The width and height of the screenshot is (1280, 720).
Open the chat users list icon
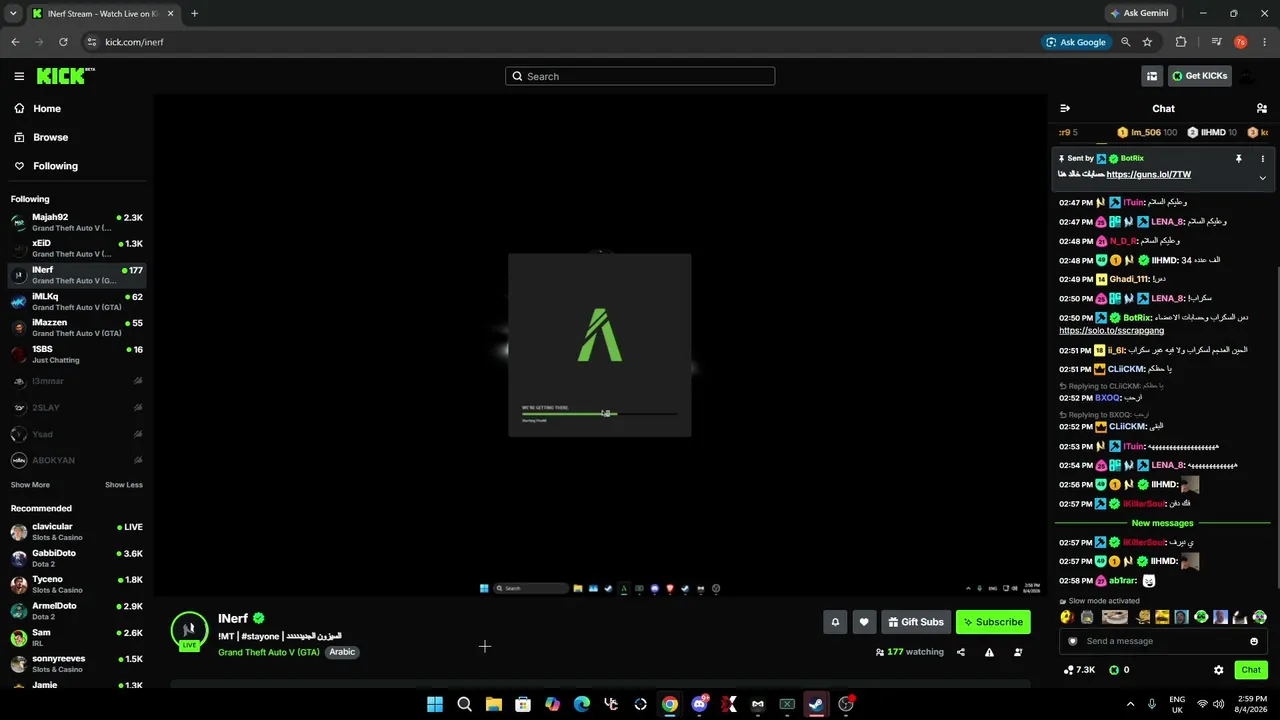coord(1261,108)
